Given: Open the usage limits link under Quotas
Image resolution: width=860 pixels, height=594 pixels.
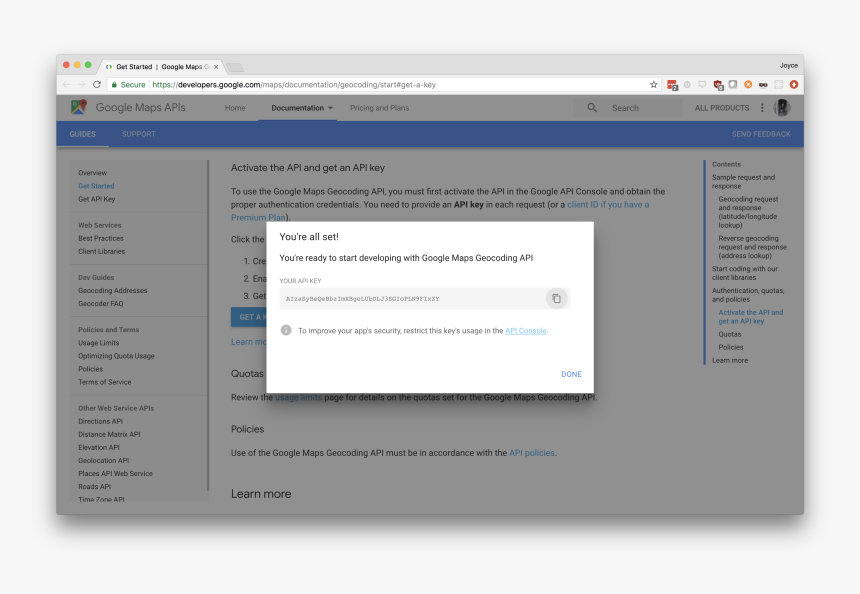Looking at the screenshot, I should [298, 397].
